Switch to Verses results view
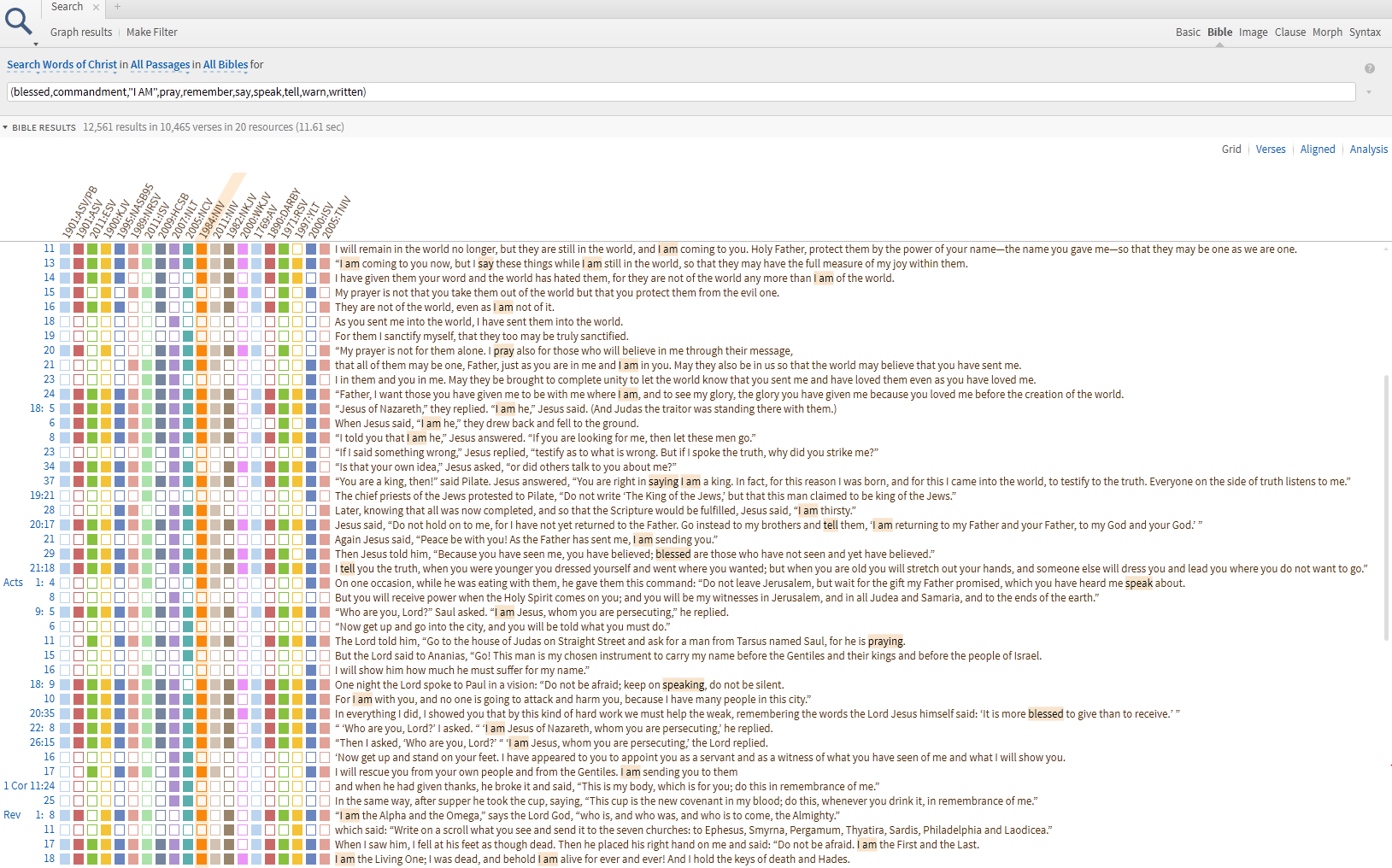The width and height of the screenshot is (1392, 868). point(1271,150)
